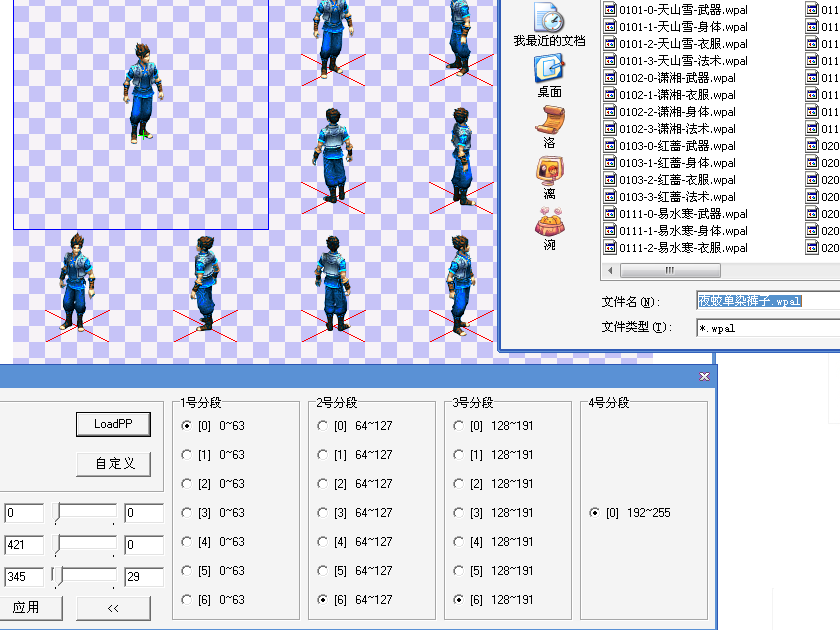The width and height of the screenshot is (840, 630).
Task: Open the 涴 sack-icon shortcut in the places bar
Action: (x=549, y=229)
